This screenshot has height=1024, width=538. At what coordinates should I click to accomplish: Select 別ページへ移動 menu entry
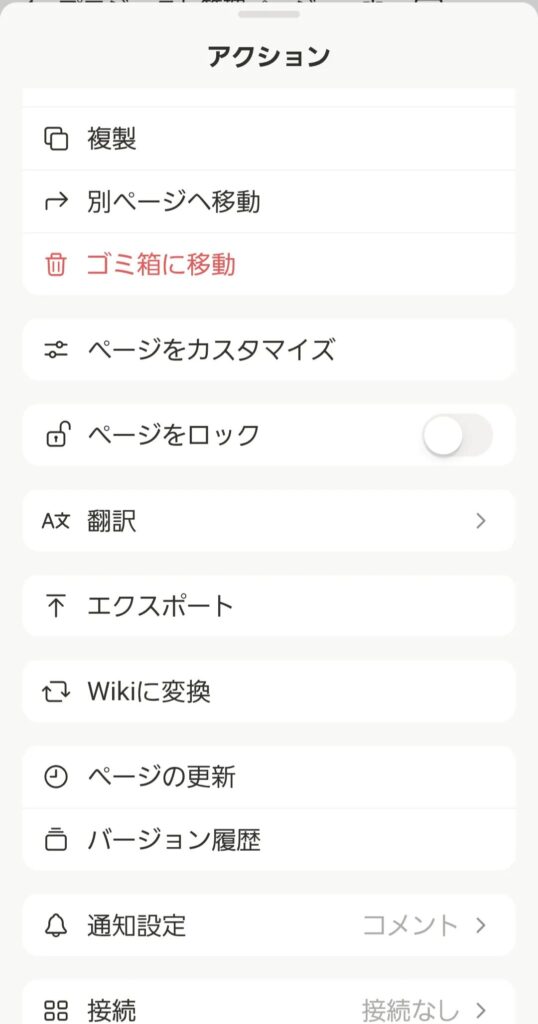269,202
